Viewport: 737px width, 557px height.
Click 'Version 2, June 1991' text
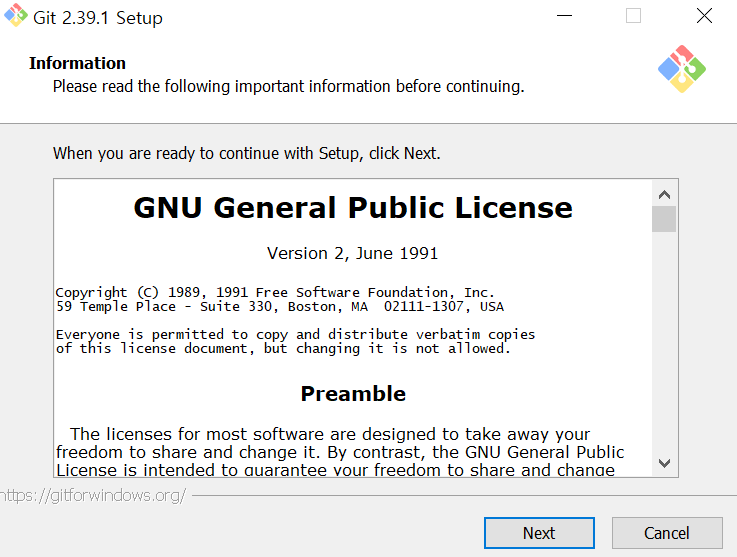[x=353, y=253]
